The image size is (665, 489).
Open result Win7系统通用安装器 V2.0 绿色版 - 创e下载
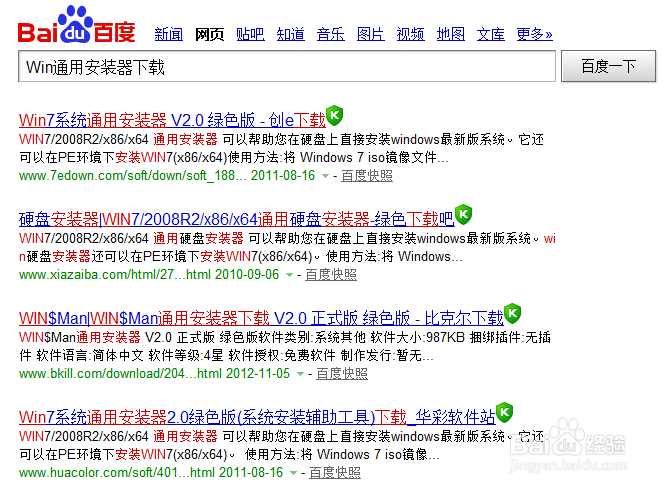(172, 120)
